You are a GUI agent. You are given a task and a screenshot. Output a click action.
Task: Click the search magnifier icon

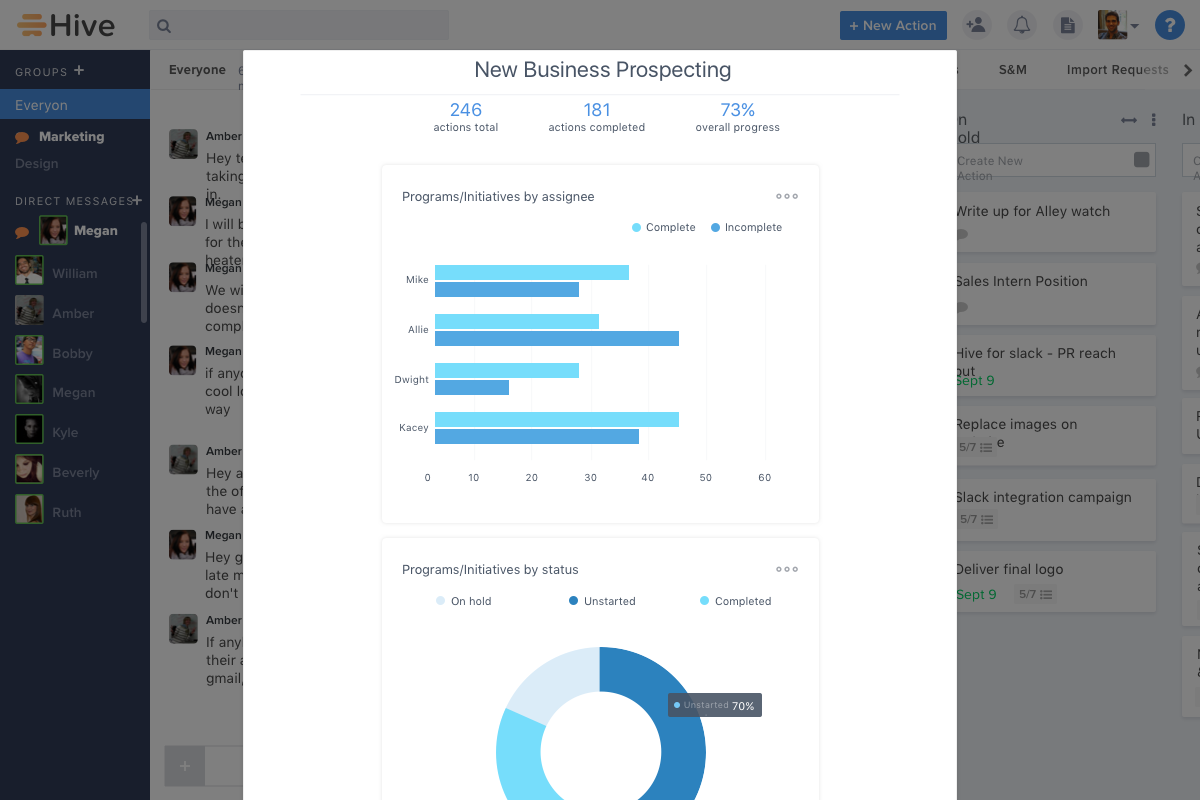164,26
